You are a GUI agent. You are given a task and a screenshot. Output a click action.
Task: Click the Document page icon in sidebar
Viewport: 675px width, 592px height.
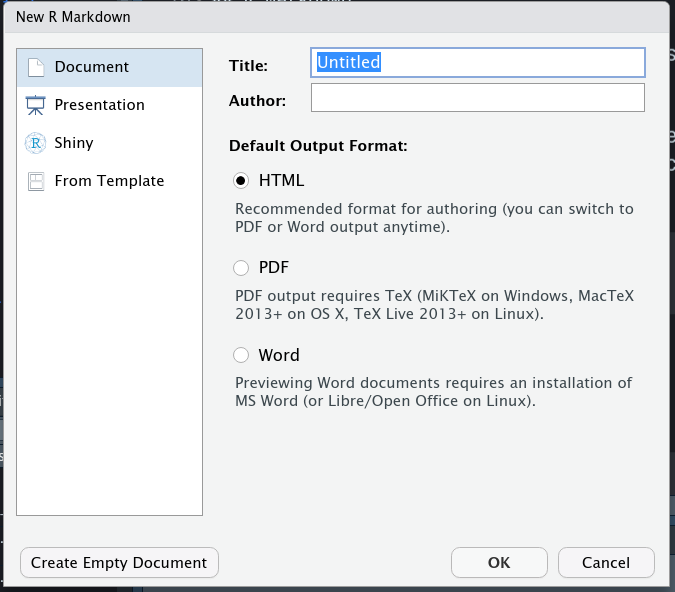[36, 67]
